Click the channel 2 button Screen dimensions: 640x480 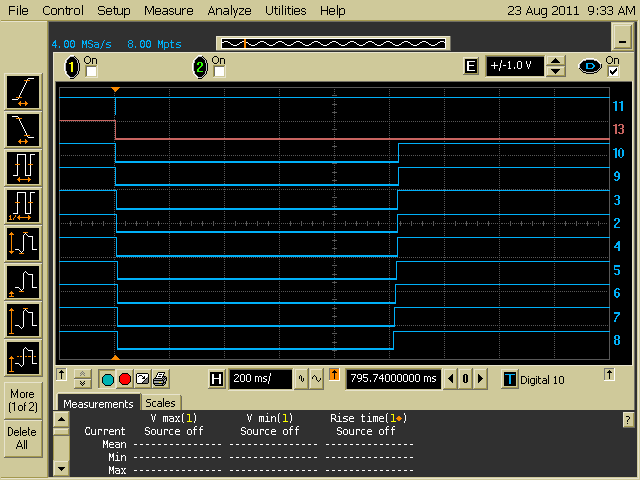[x=200, y=67]
